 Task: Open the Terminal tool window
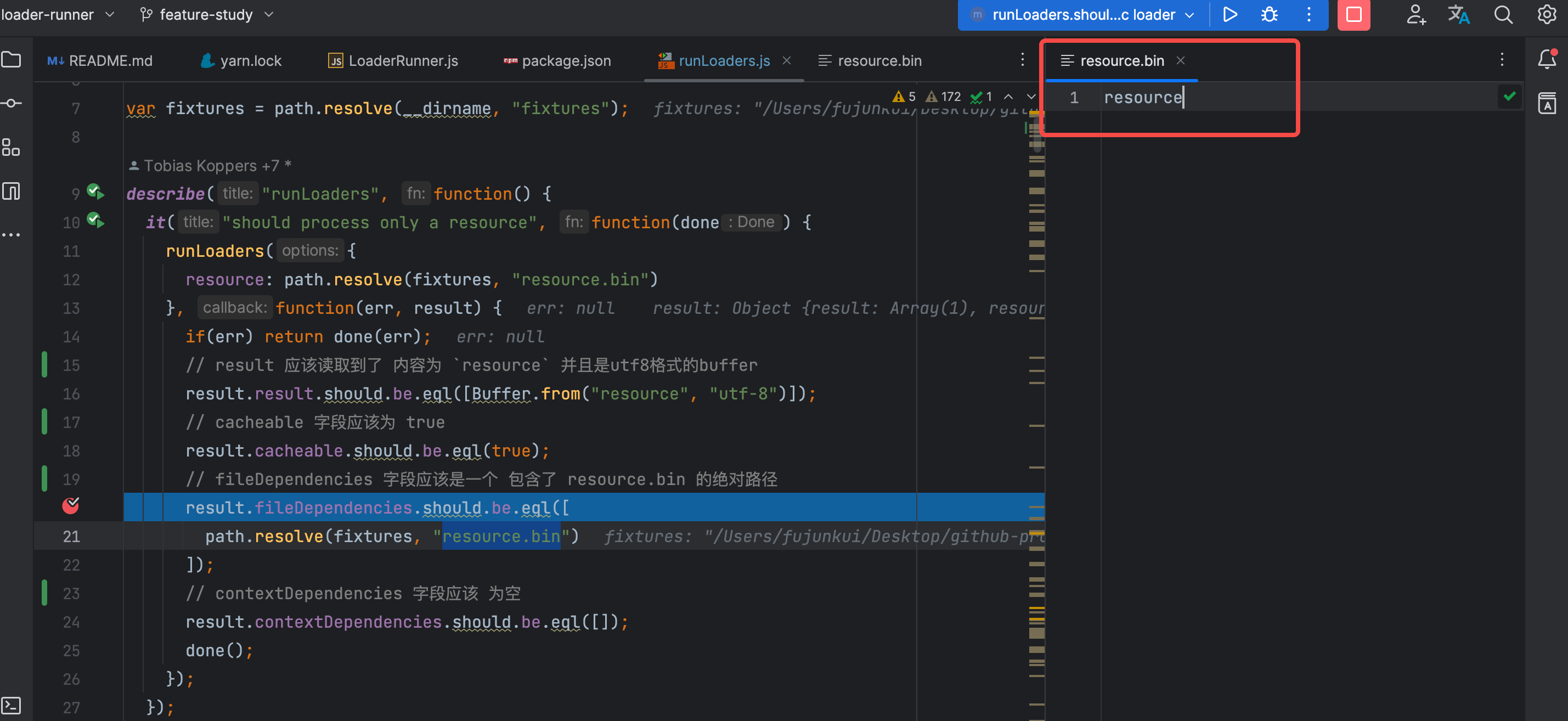click(12, 705)
